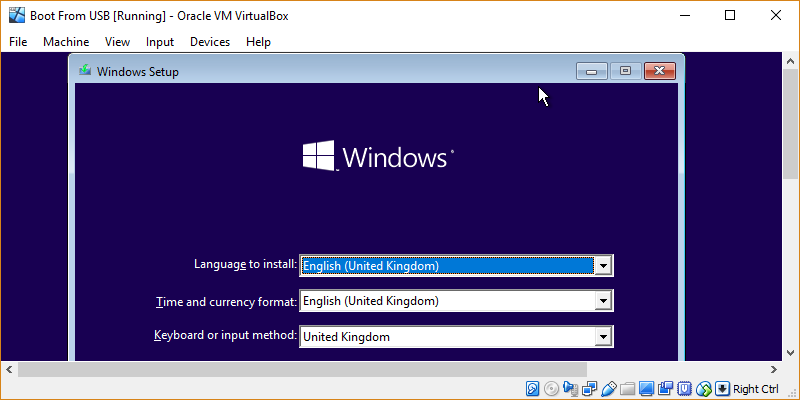The width and height of the screenshot is (800, 400).
Task: Click the mouse integration status icon
Action: coord(704,389)
